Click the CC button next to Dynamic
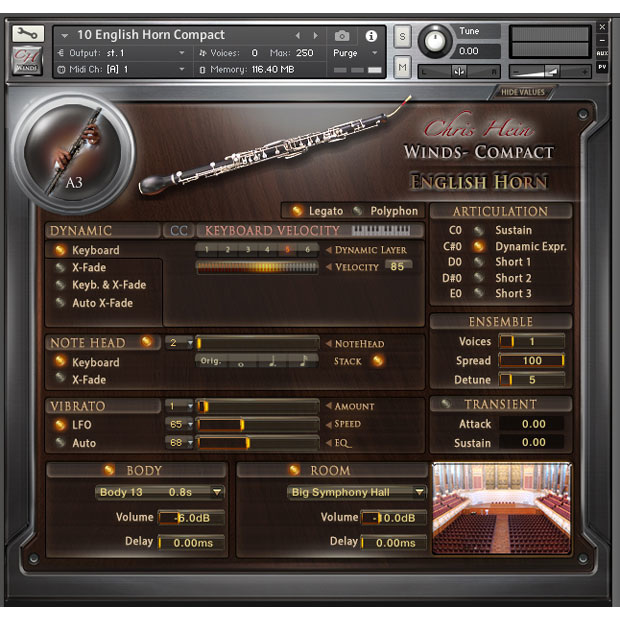The width and height of the screenshot is (620, 620). (178, 231)
